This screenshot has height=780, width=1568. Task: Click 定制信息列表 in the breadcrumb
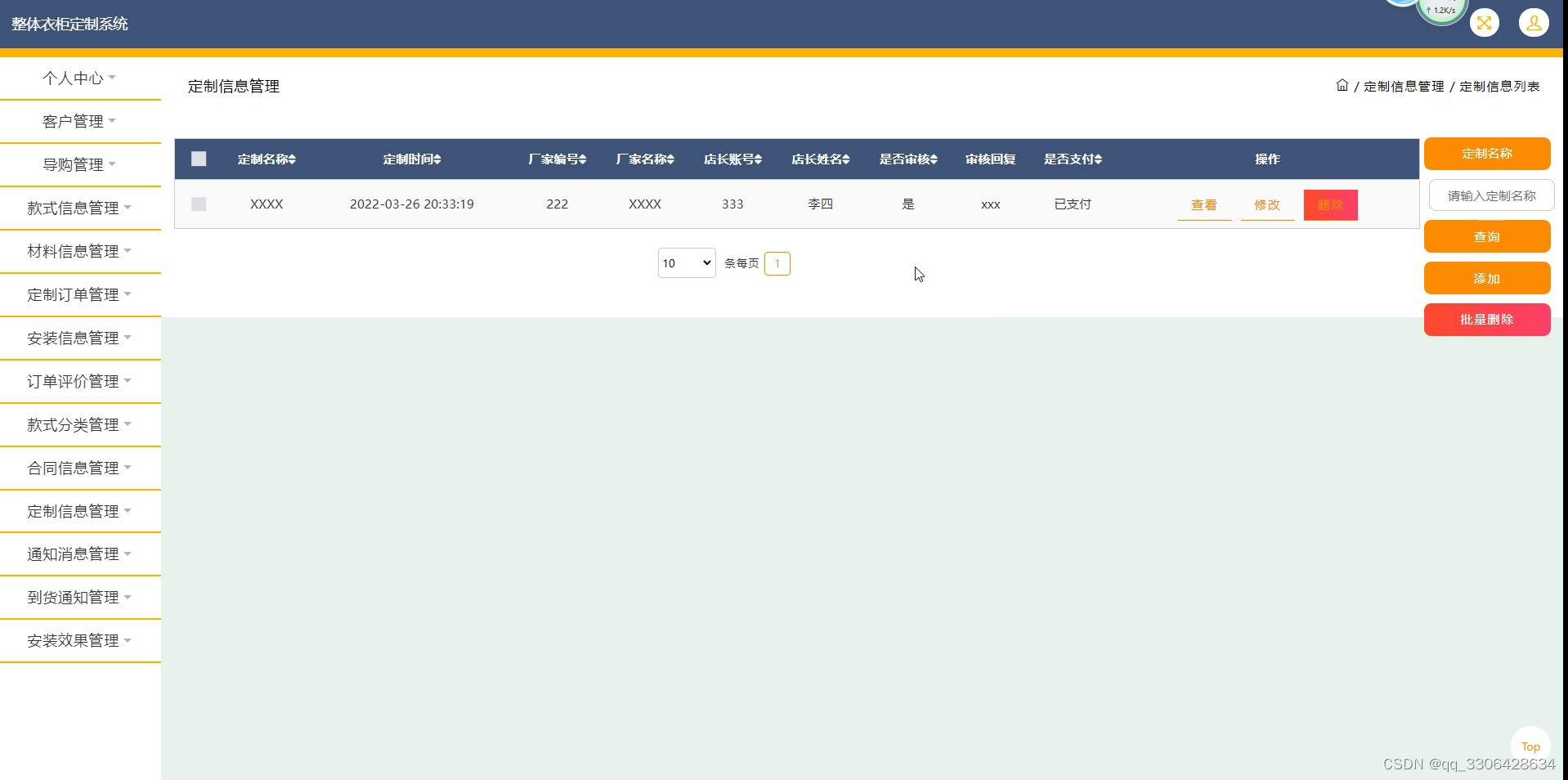pos(1499,86)
